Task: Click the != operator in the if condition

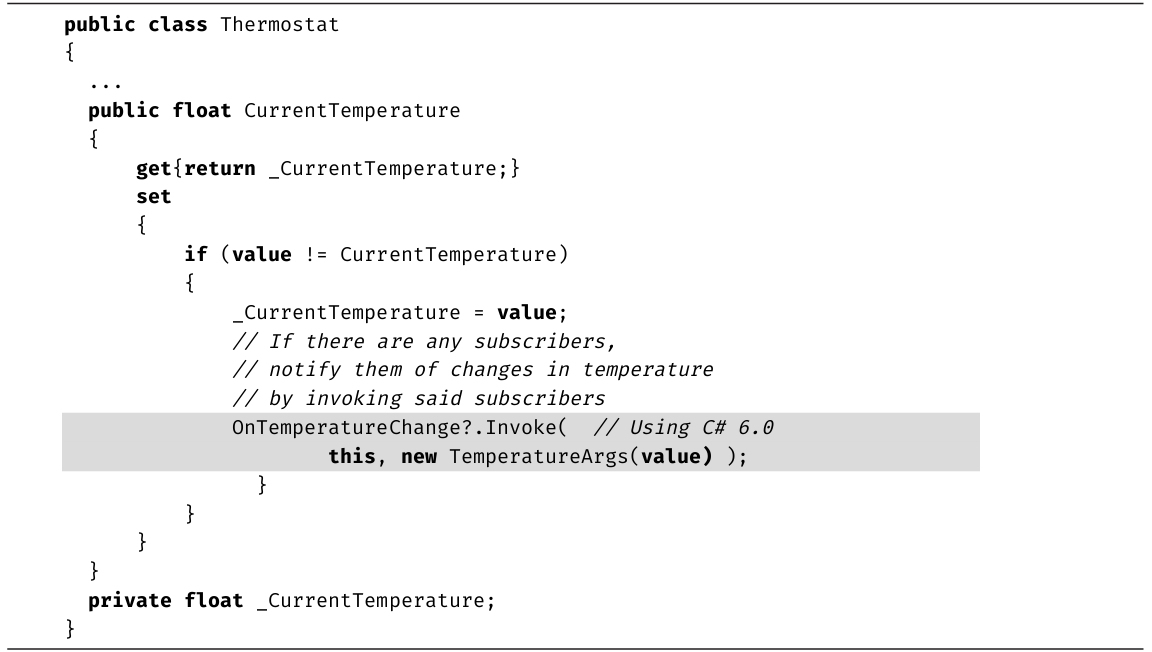Action: coord(314,255)
